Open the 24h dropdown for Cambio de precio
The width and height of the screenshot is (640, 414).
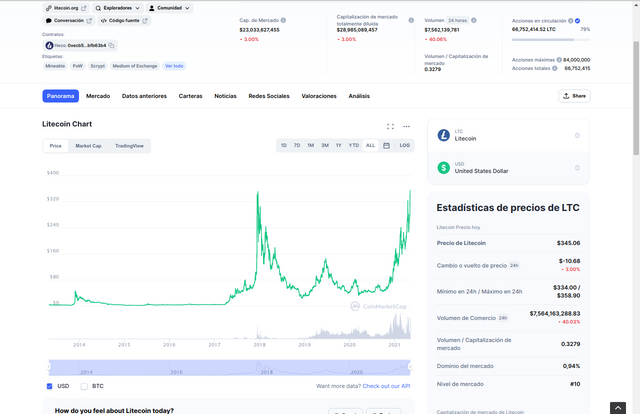pos(514,265)
